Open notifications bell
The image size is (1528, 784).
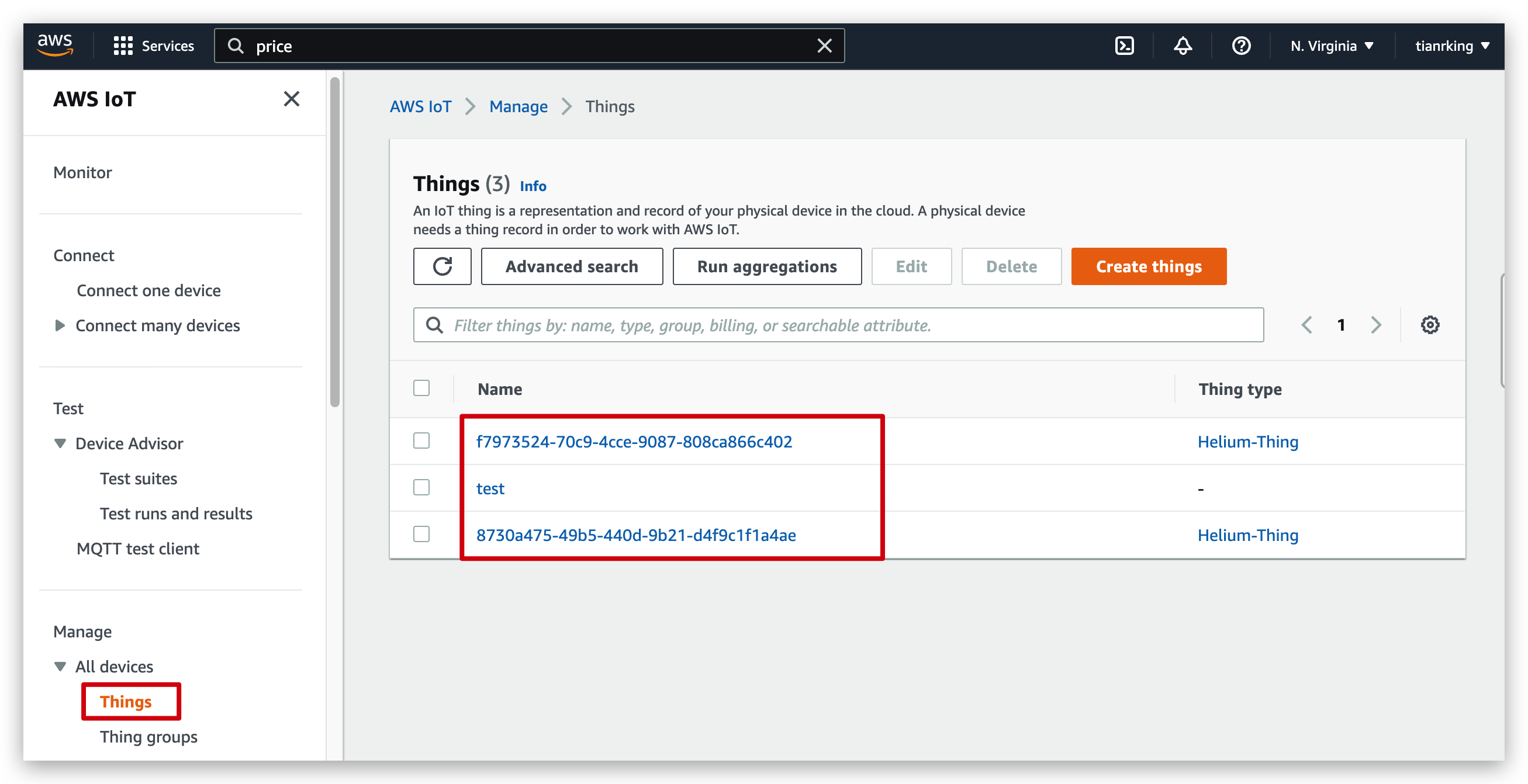pyautogui.click(x=1182, y=46)
